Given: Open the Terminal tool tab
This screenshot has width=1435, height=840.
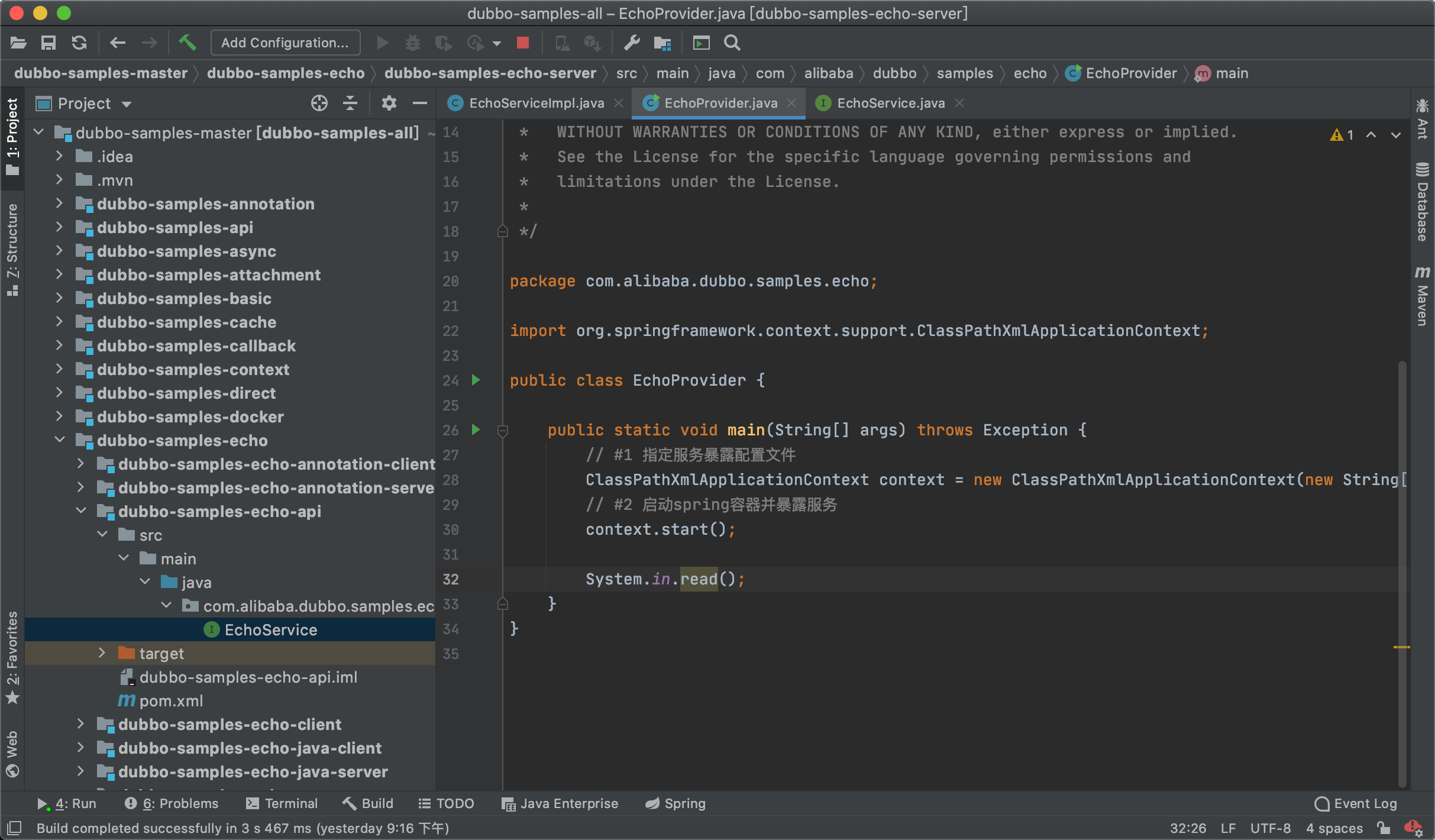Looking at the screenshot, I should coord(282,803).
